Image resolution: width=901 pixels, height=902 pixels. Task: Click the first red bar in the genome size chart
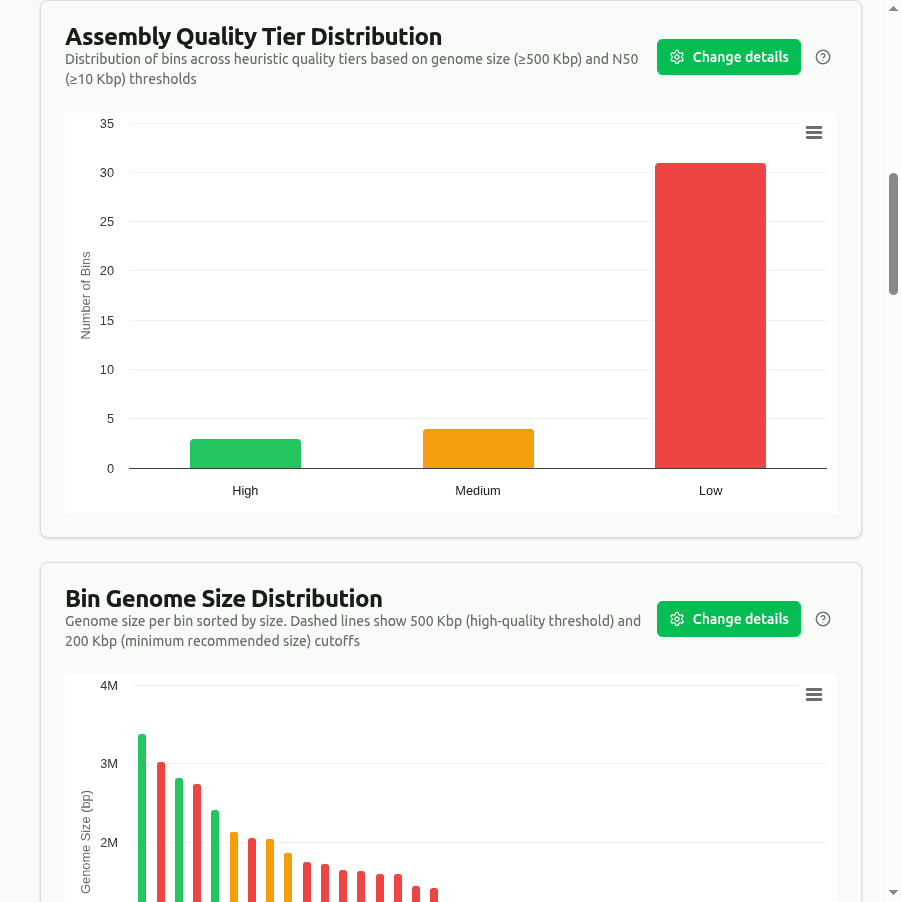click(160, 830)
